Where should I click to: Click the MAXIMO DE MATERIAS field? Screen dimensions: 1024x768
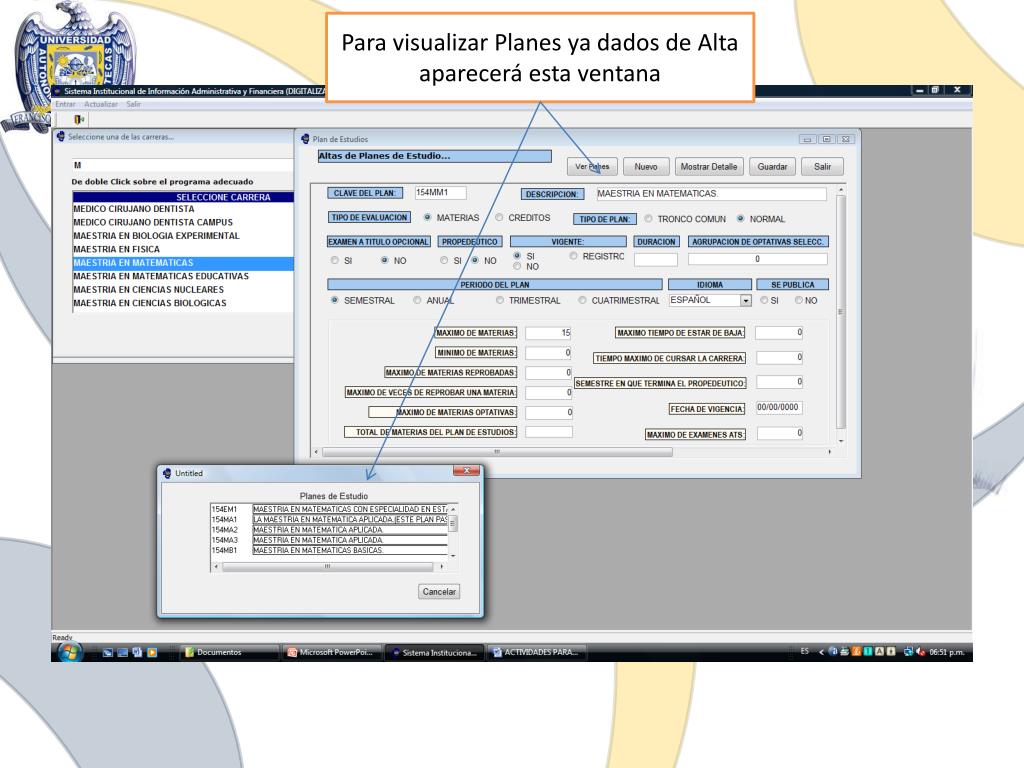pos(549,333)
